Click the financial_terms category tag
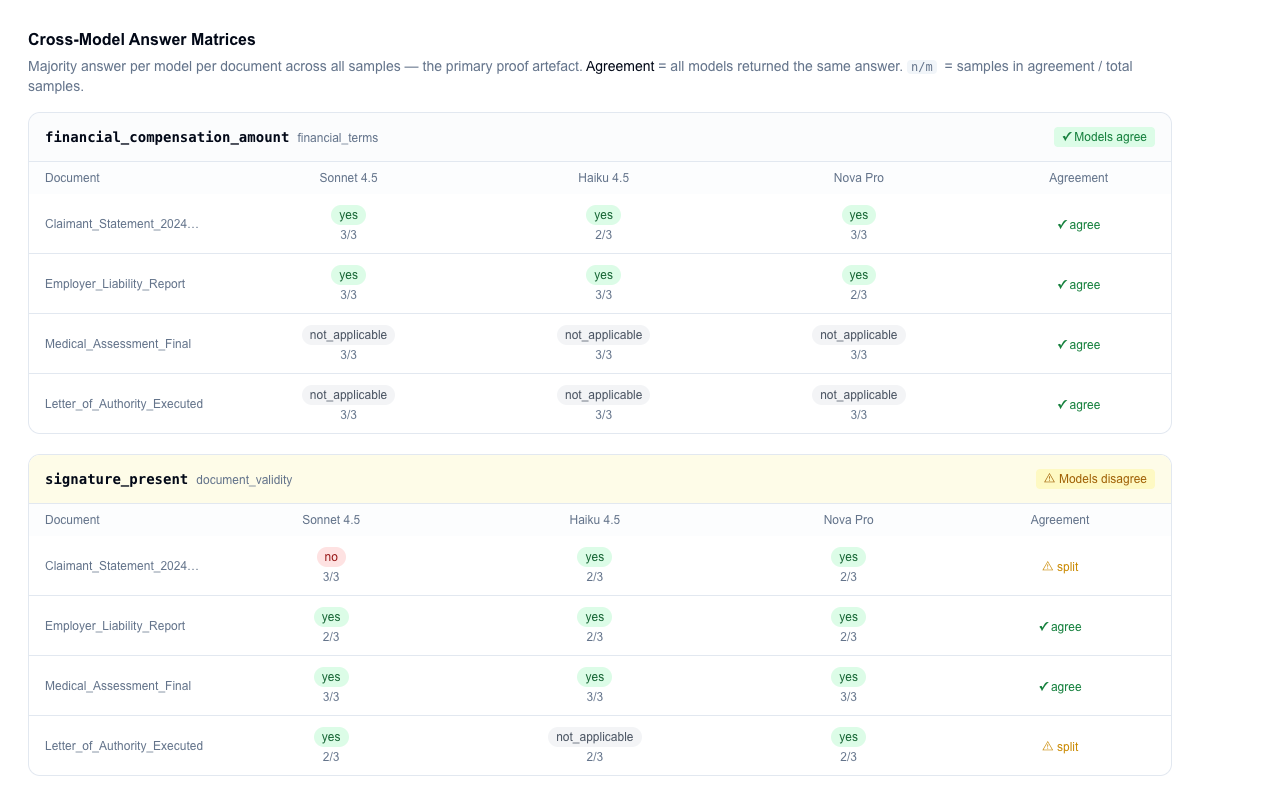Viewport: 1280px width, 804px height. [338, 138]
